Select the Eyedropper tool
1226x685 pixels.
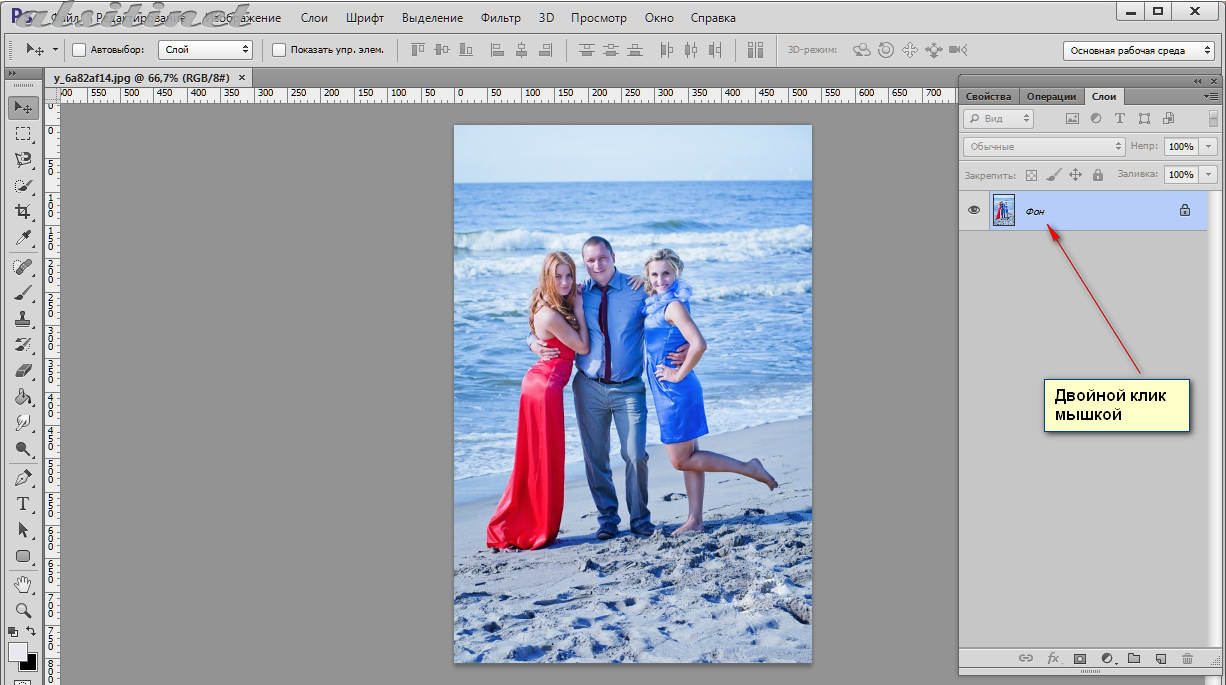tap(22, 238)
